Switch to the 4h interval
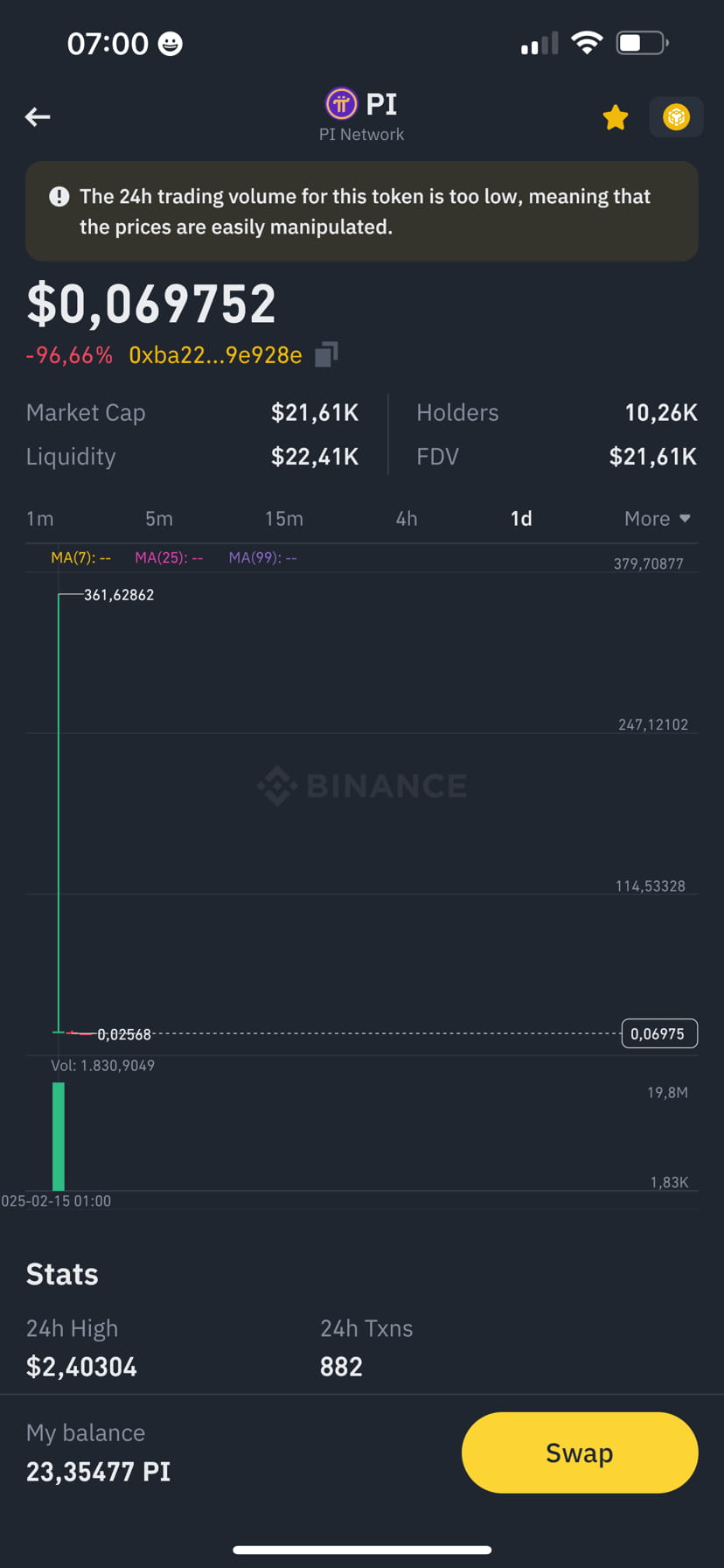The width and height of the screenshot is (724, 1568). pyautogui.click(x=407, y=519)
